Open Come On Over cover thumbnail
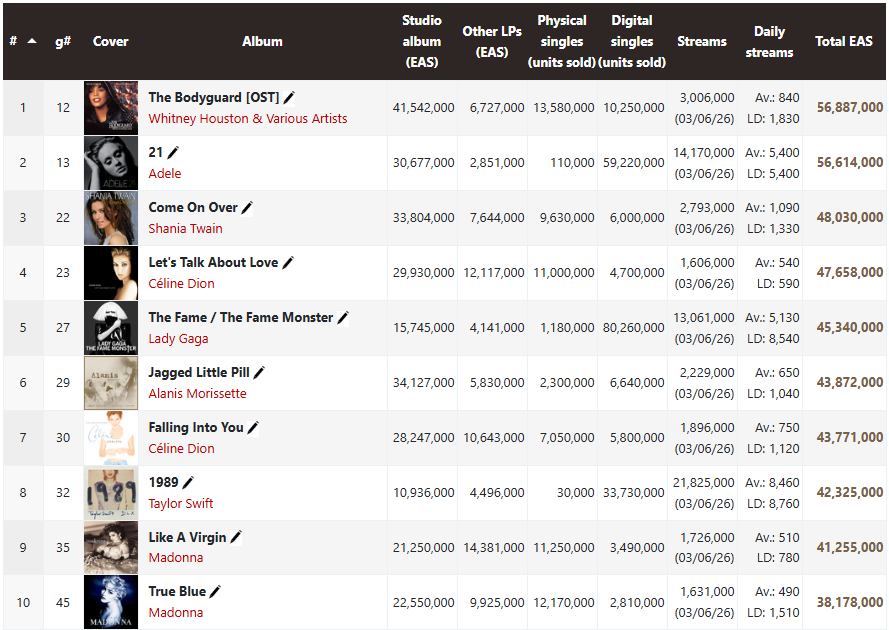The height and width of the screenshot is (630, 889). 111,218
